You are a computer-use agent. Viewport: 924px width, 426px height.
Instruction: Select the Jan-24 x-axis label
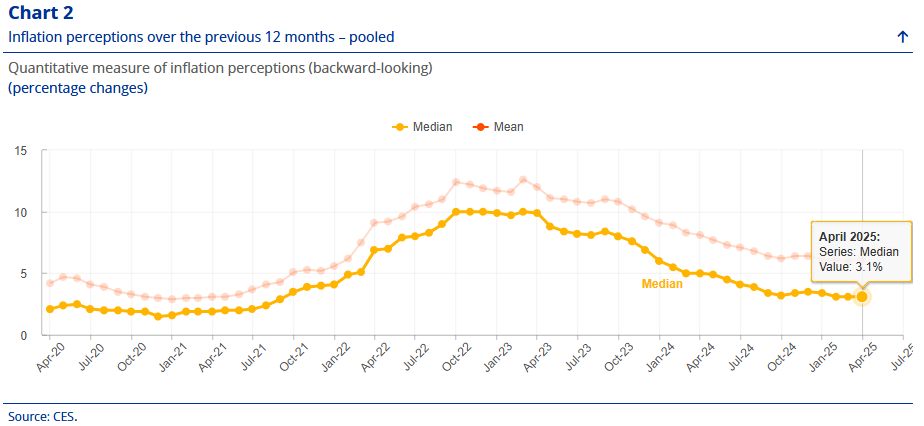point(658,358)
